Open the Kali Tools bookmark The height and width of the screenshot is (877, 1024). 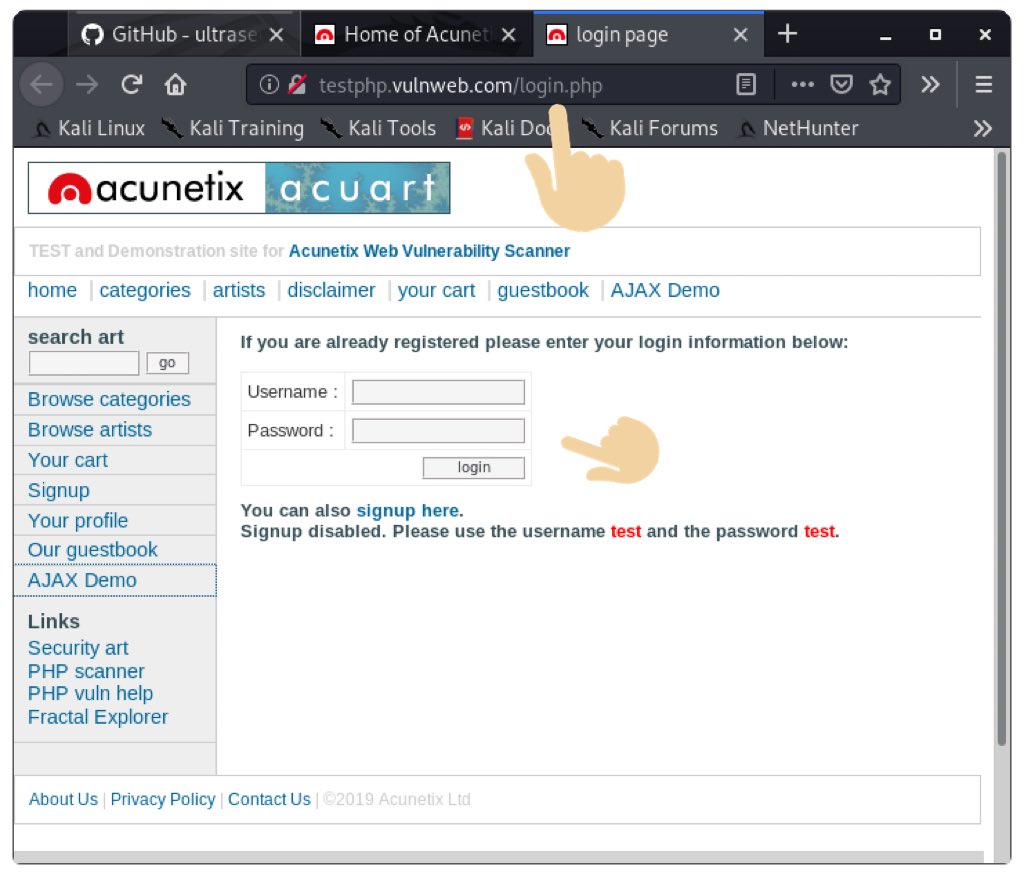pyautogui.click(x=378, y=128)
